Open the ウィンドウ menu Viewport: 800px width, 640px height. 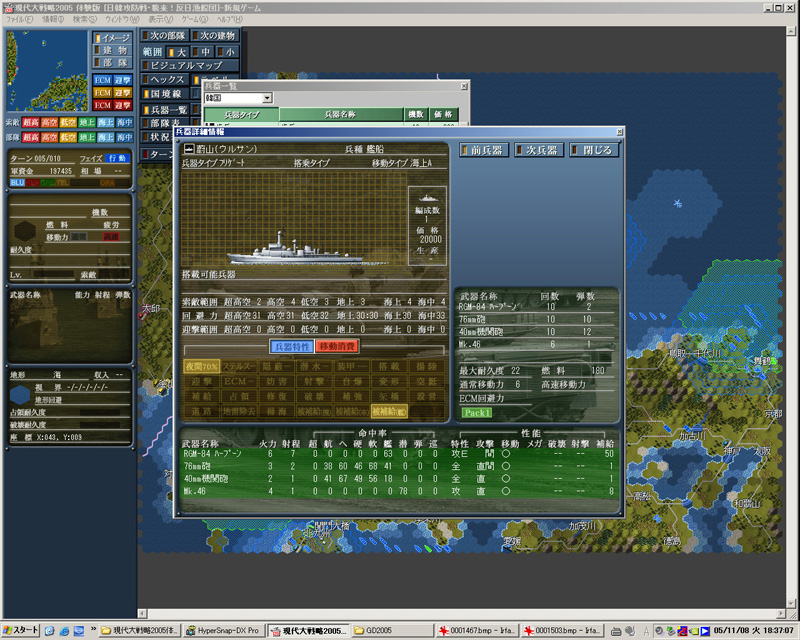(x=122, y=19)
